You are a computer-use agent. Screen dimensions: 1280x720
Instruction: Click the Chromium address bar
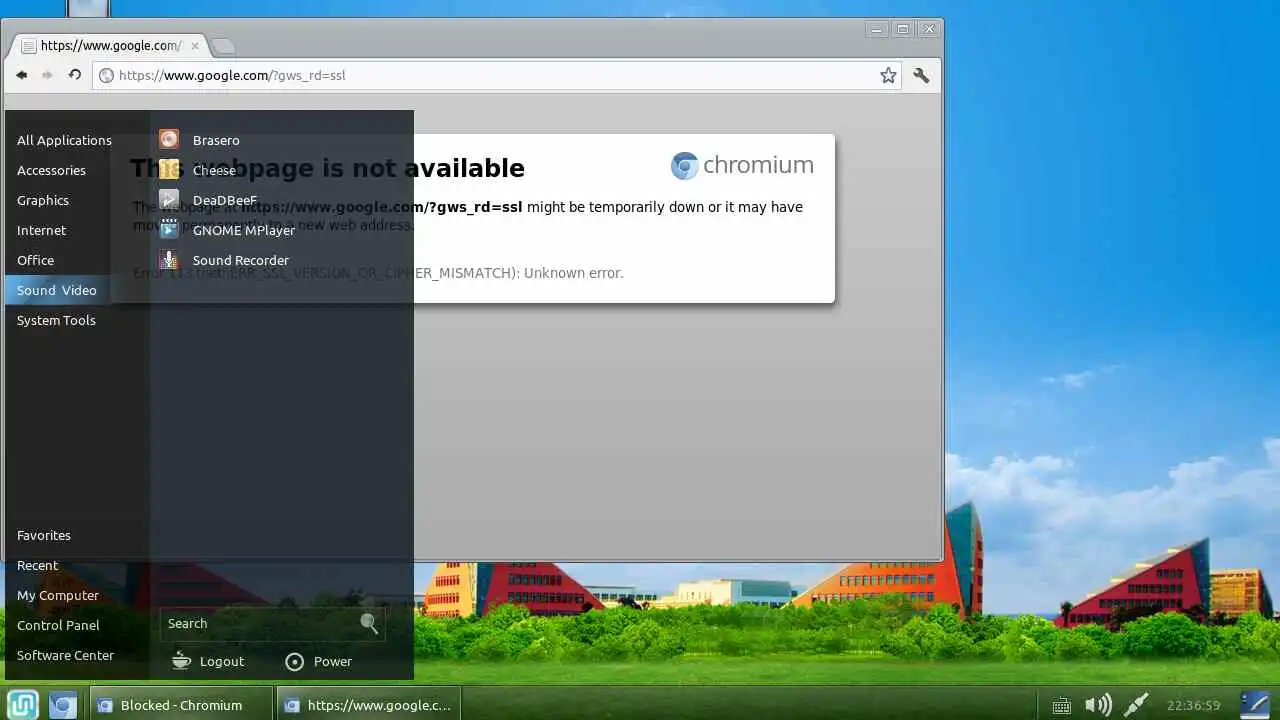coord(495,75)
